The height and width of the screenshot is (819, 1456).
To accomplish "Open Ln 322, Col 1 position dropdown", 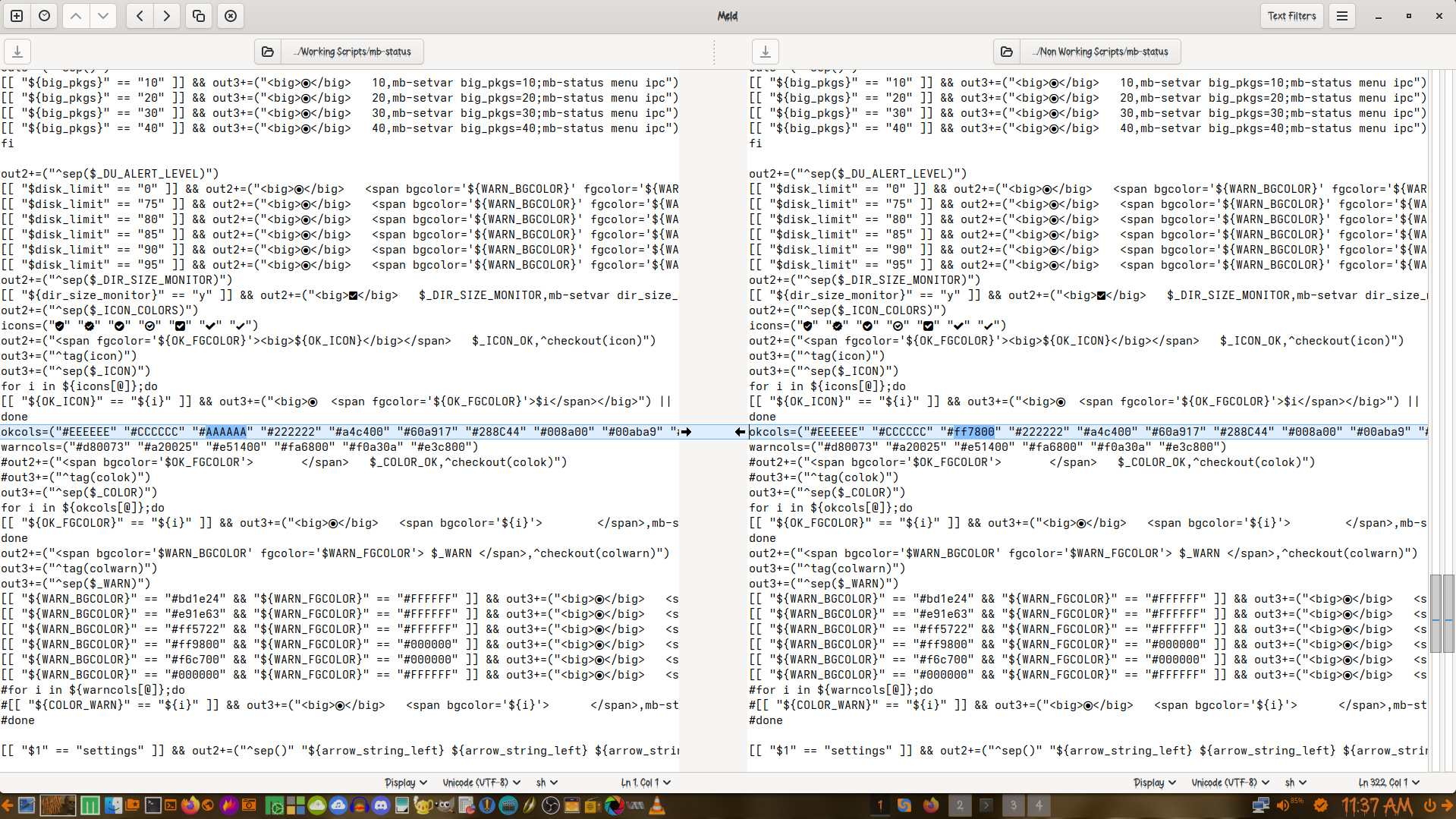I will coord(1388,783).
